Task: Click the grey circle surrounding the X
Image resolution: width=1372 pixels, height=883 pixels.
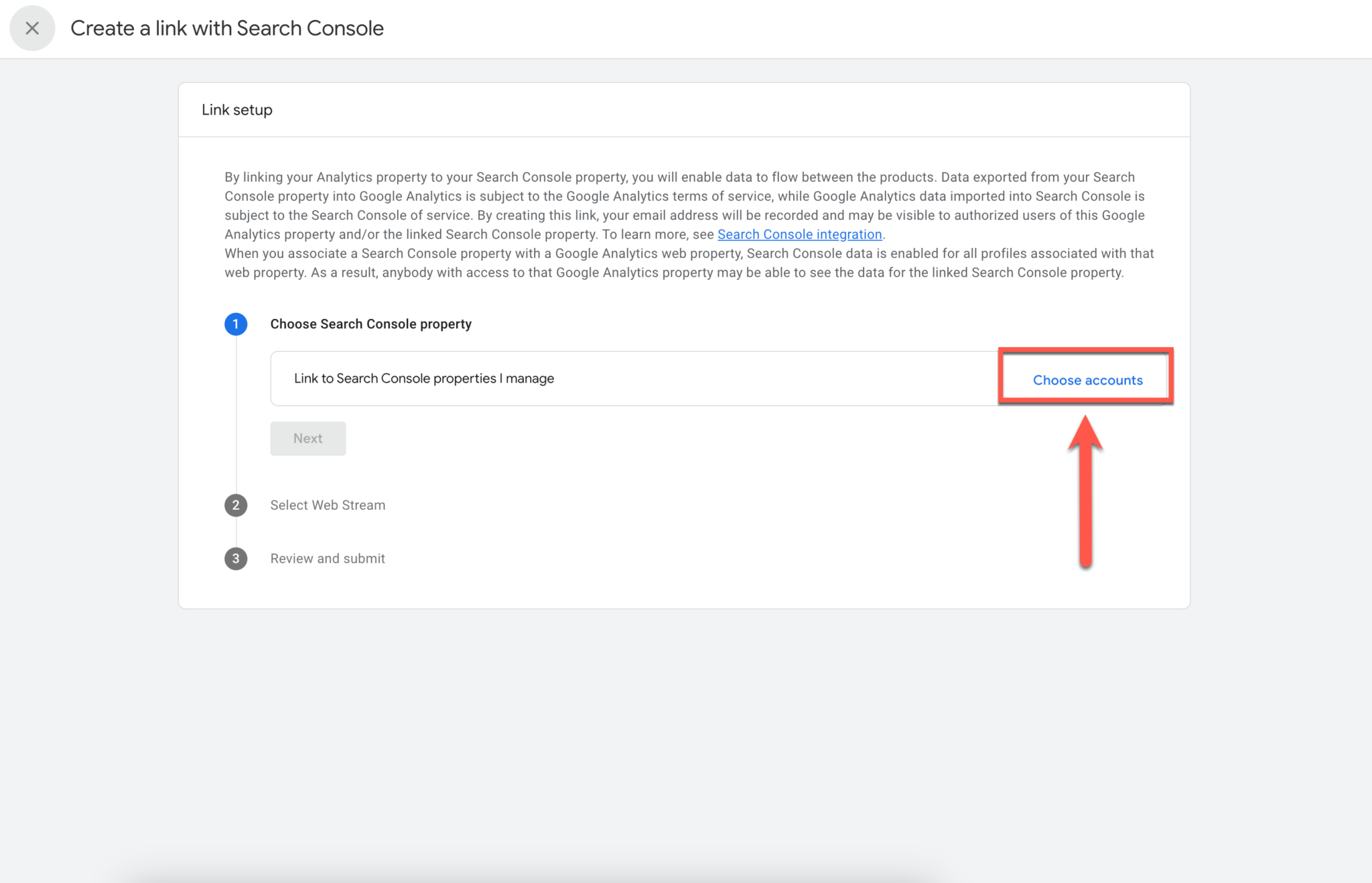Action: 31,27
